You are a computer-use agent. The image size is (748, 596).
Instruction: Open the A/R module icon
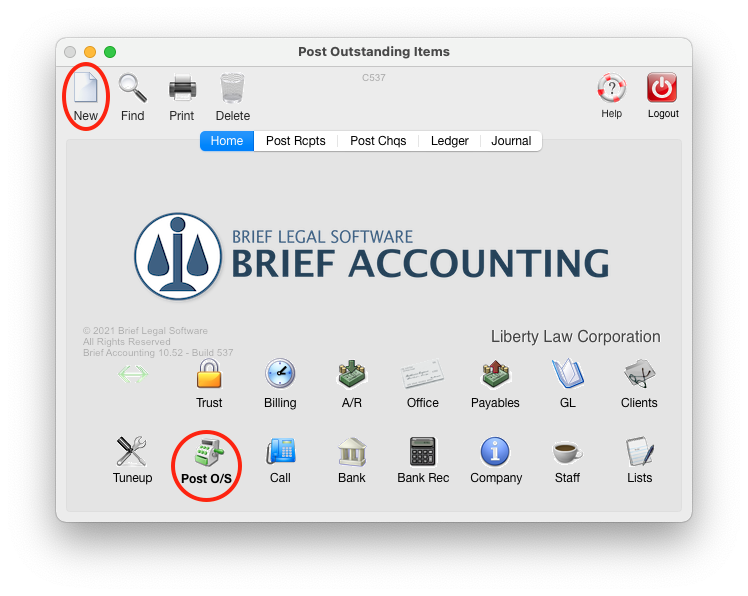[352, 374]
